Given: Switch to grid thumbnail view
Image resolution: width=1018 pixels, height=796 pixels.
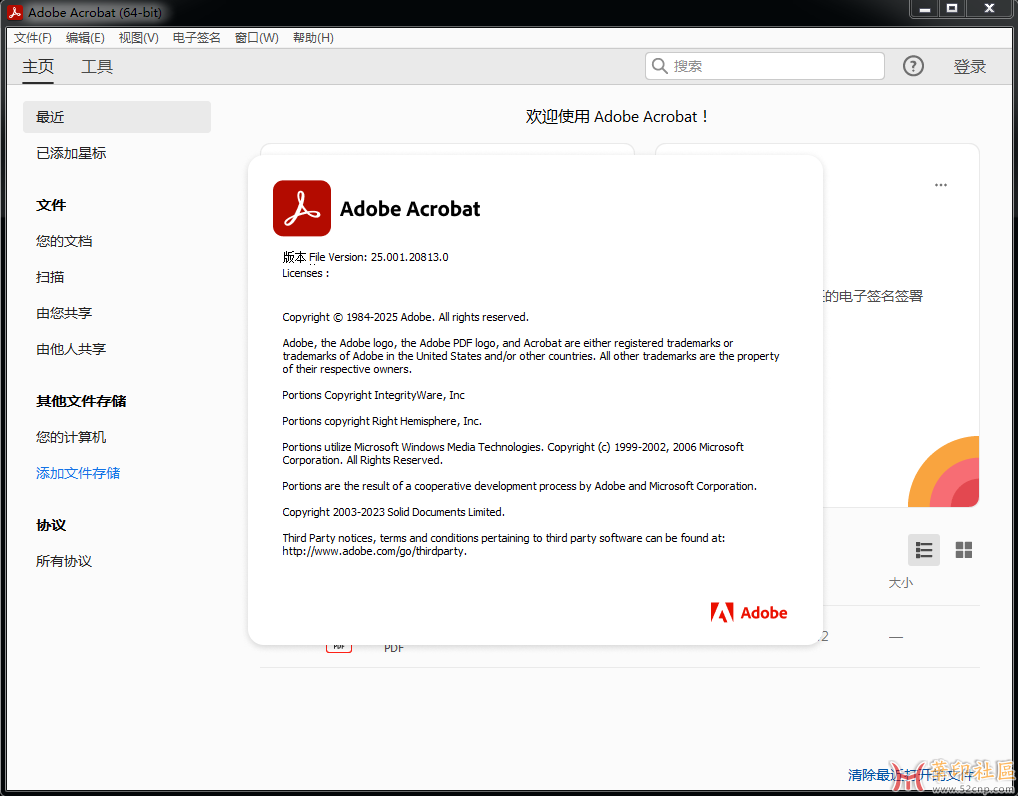Looking at the screenshot, I should coord(964,550).
